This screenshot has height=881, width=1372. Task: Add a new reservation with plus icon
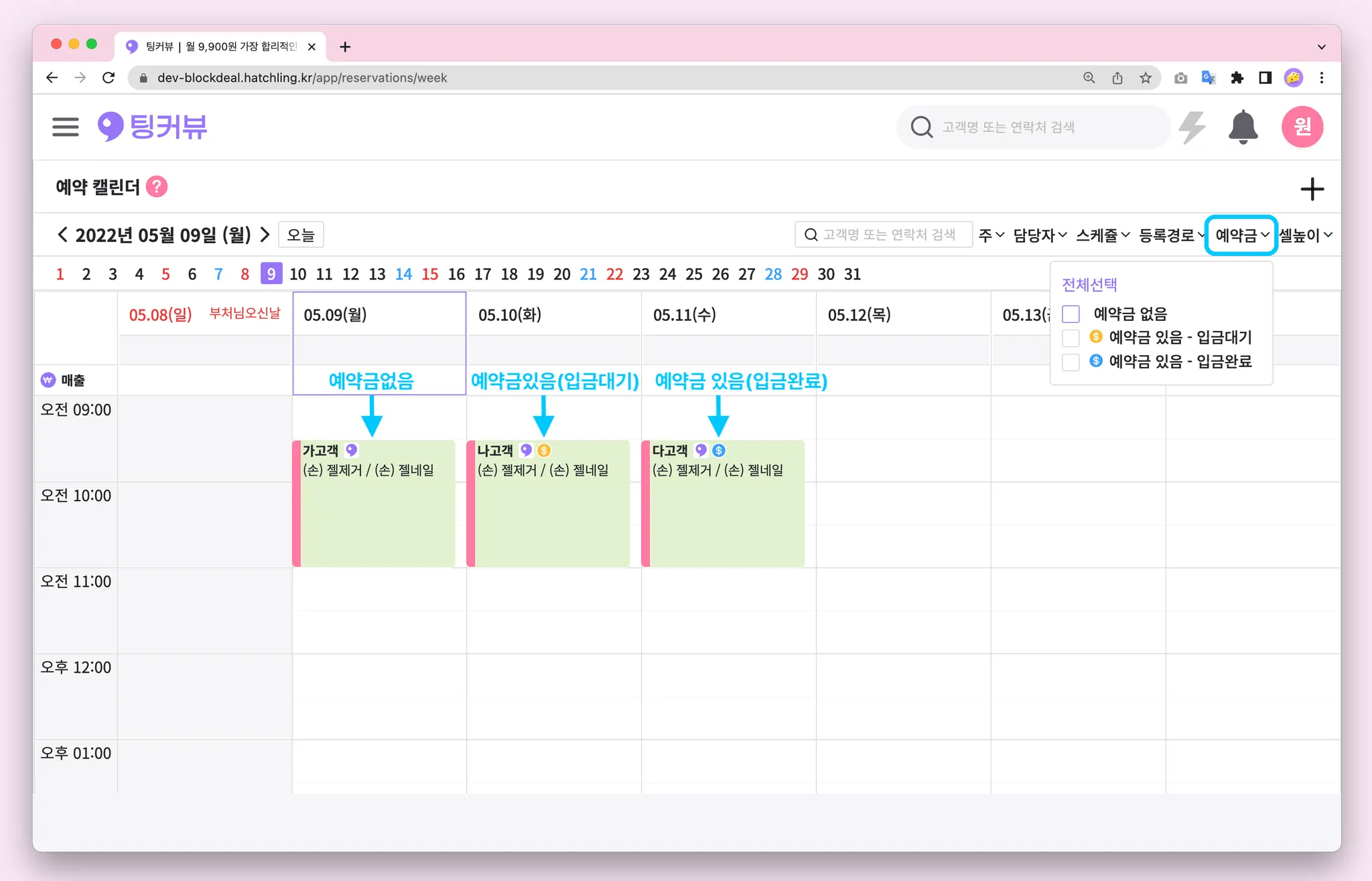coord(1312,189)
